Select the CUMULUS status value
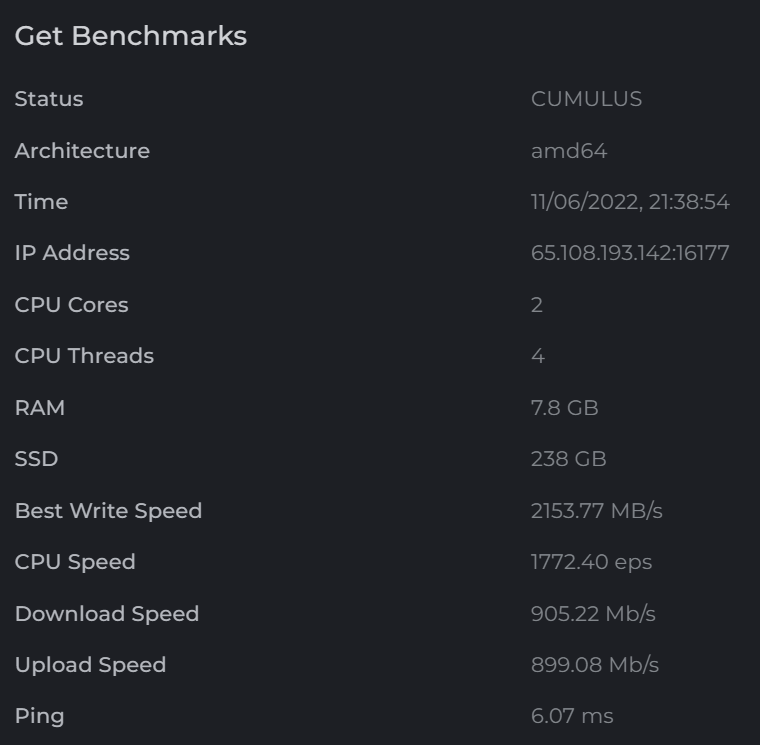 (586, 99)
